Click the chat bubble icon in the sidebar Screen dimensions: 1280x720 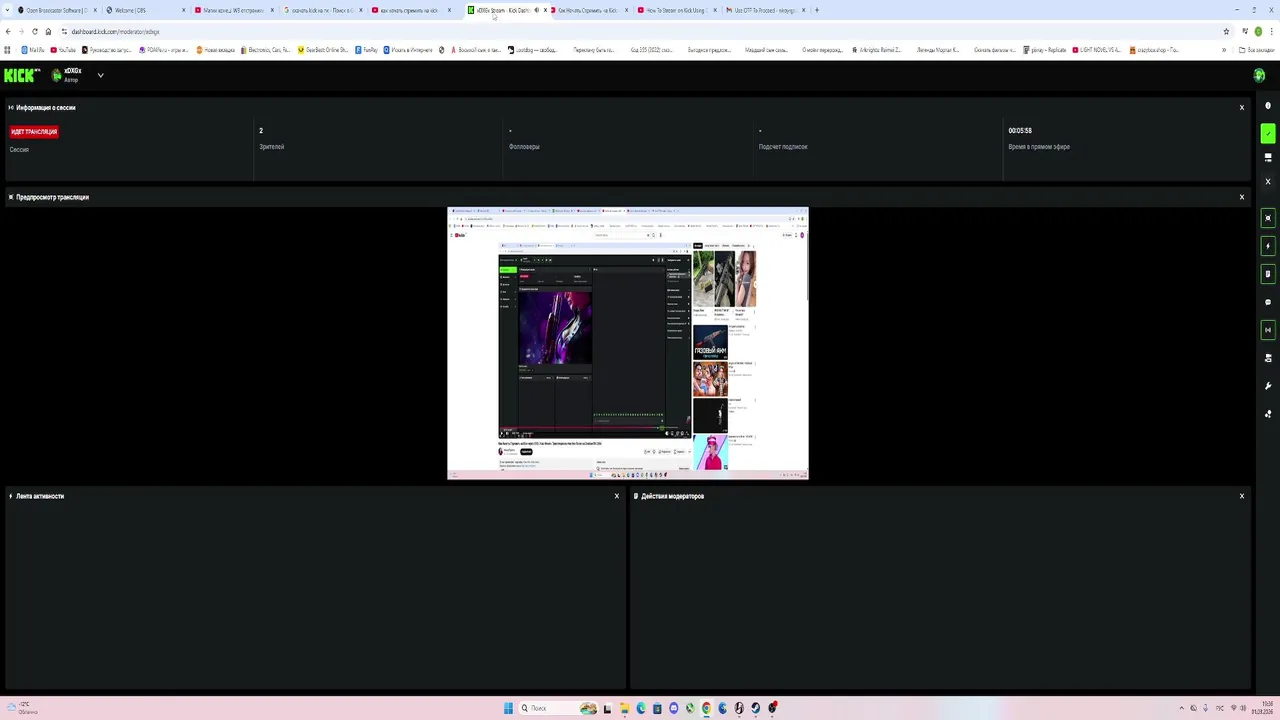click(x=1268, y=302)
